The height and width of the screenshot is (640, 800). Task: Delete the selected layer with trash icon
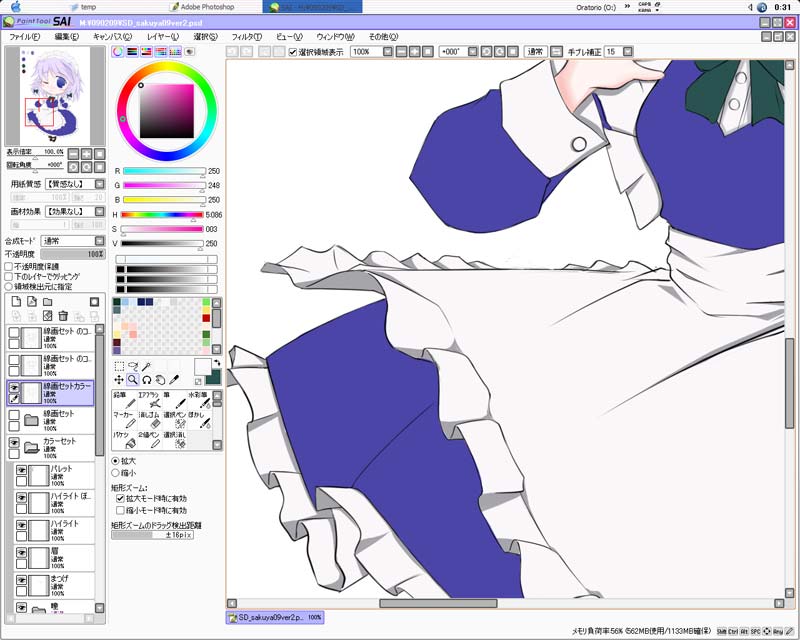tap(63, 316)
